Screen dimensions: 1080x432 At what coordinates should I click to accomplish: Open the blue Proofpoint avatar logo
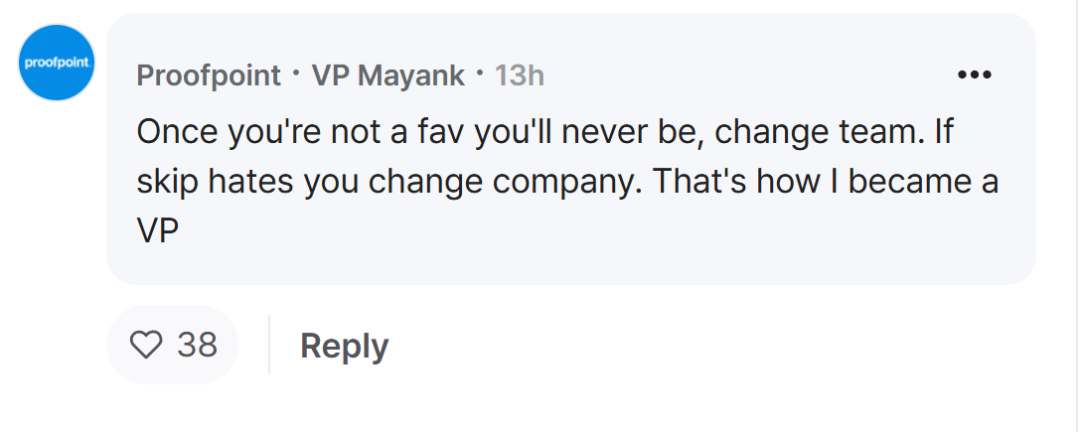coord(56,63)
